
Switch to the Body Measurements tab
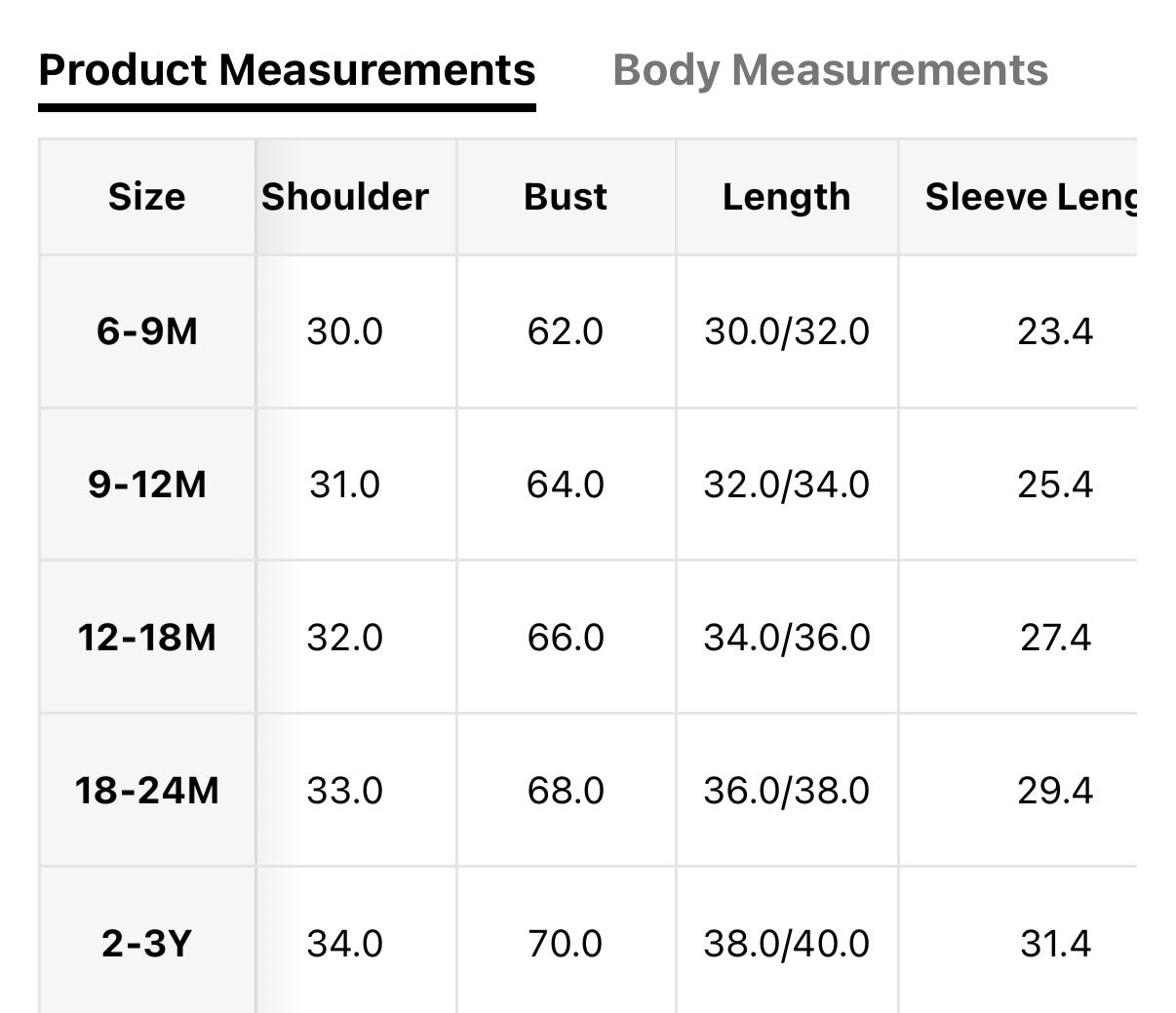click(x=830, y=70)
